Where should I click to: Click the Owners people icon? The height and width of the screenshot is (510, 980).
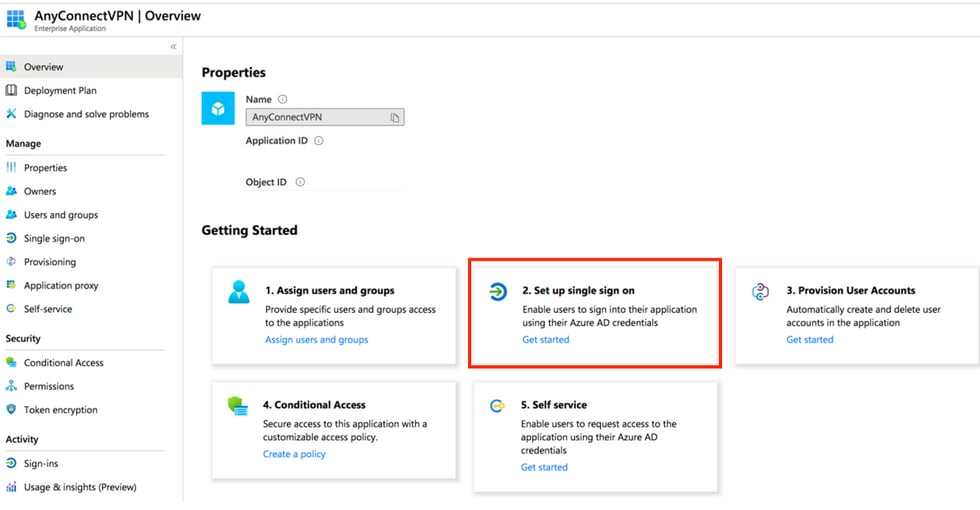click(x=11, y=191)
